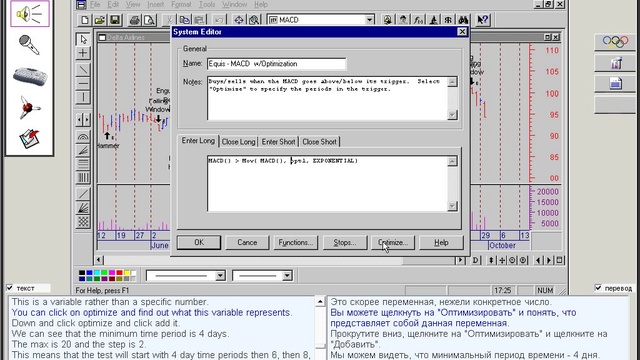Click the Notes scrollbar down arrow
The width and height of the screenshot is (640, 360).
[452, 115]
